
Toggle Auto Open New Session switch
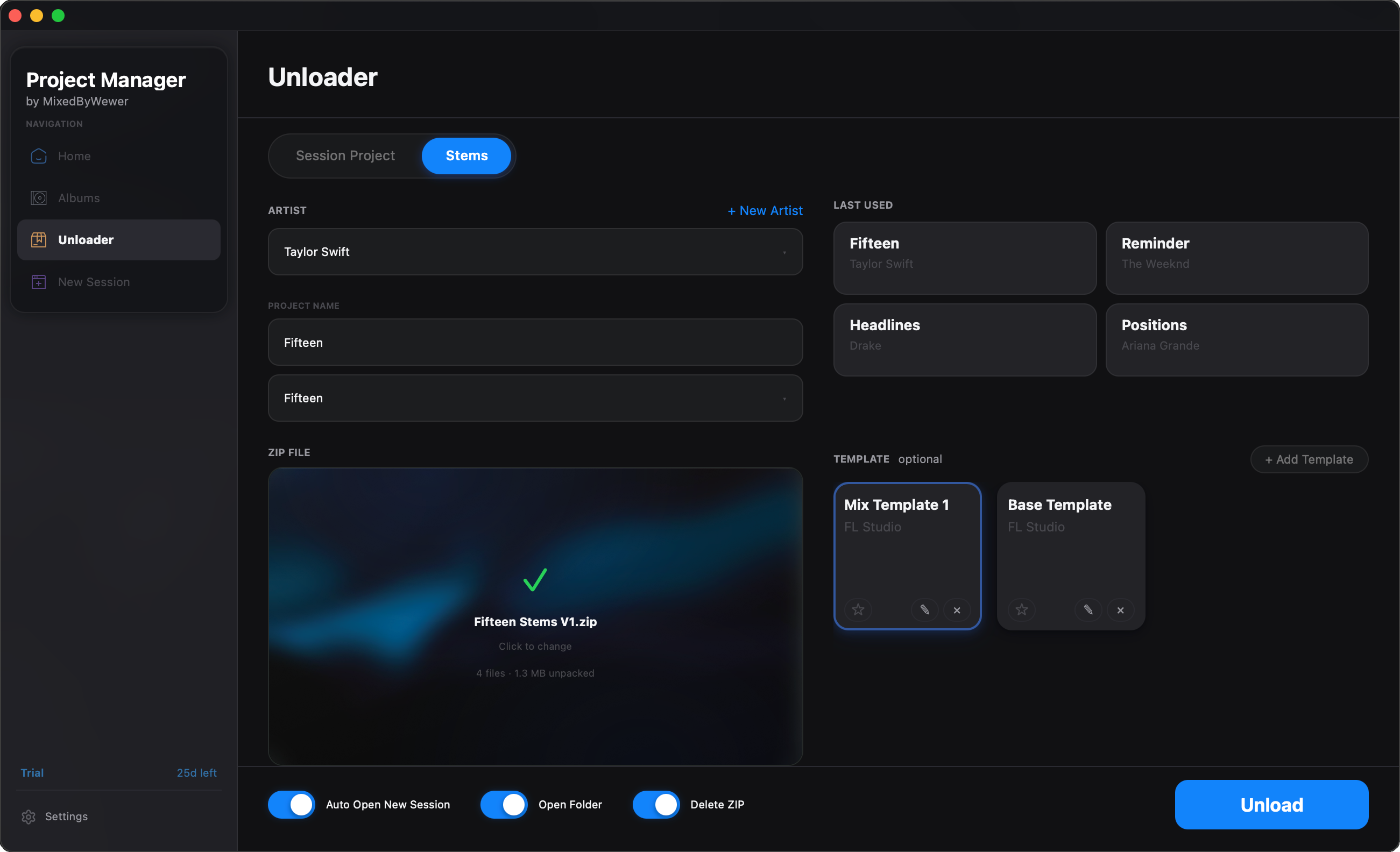(x=292, y=804)
